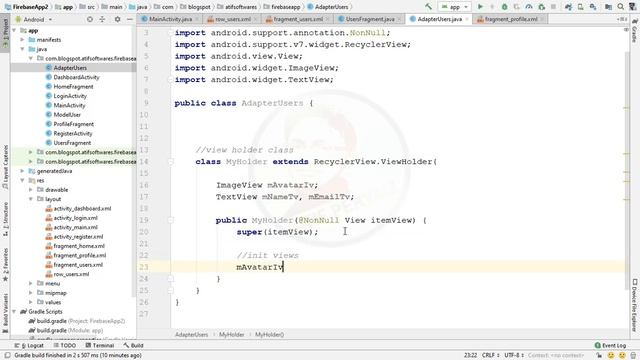This screenshot has width=640, height=360.
Task: Hide the Project panel with minus icon
Action: coord(129,19)
